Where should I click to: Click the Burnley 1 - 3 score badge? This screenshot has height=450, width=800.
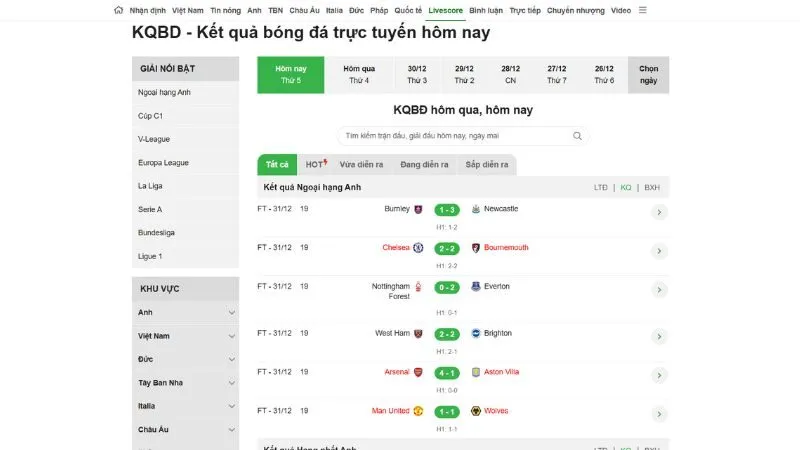pos(447,210)
